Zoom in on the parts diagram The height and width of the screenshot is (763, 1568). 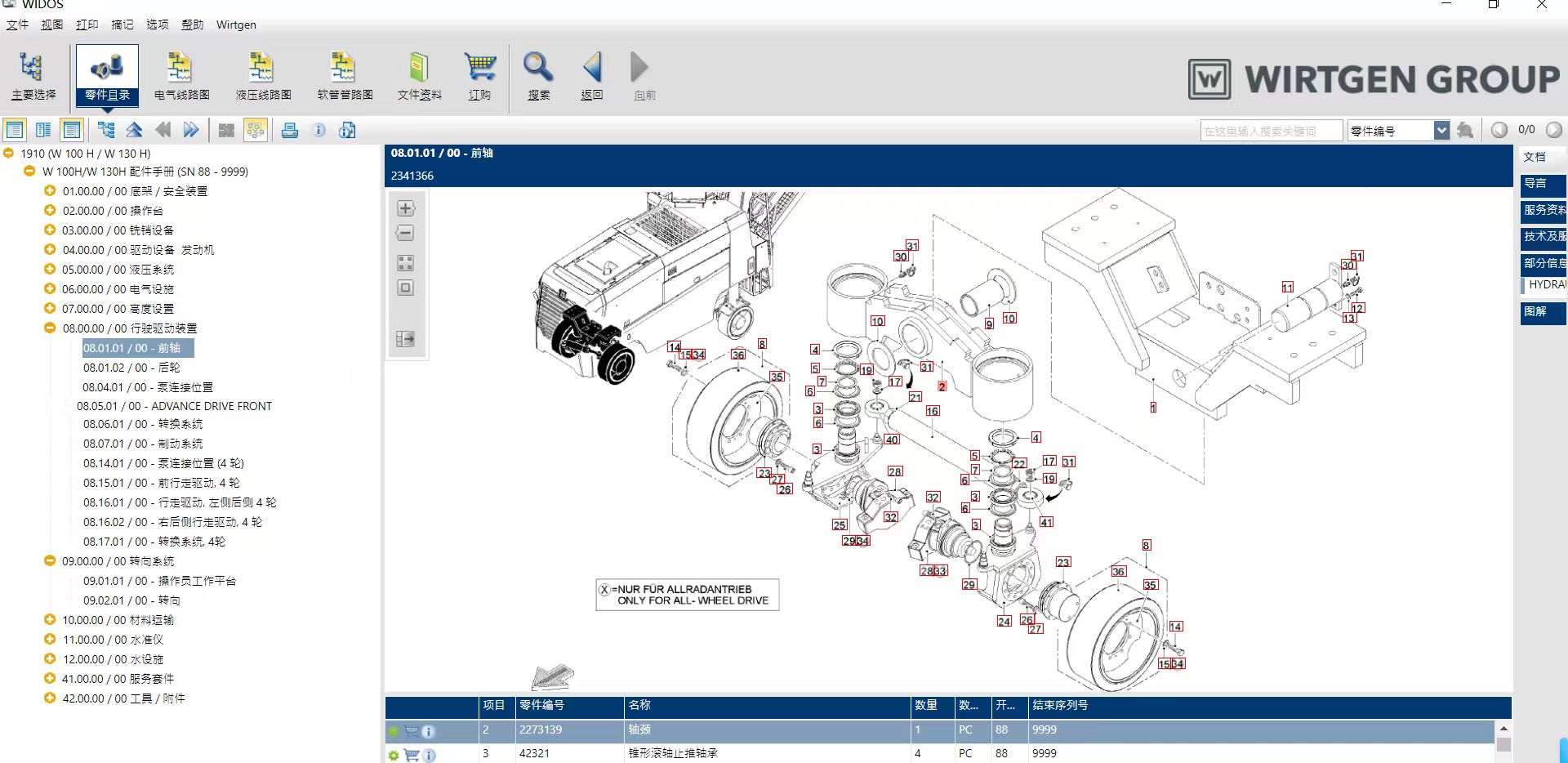(x=406, y=208)
